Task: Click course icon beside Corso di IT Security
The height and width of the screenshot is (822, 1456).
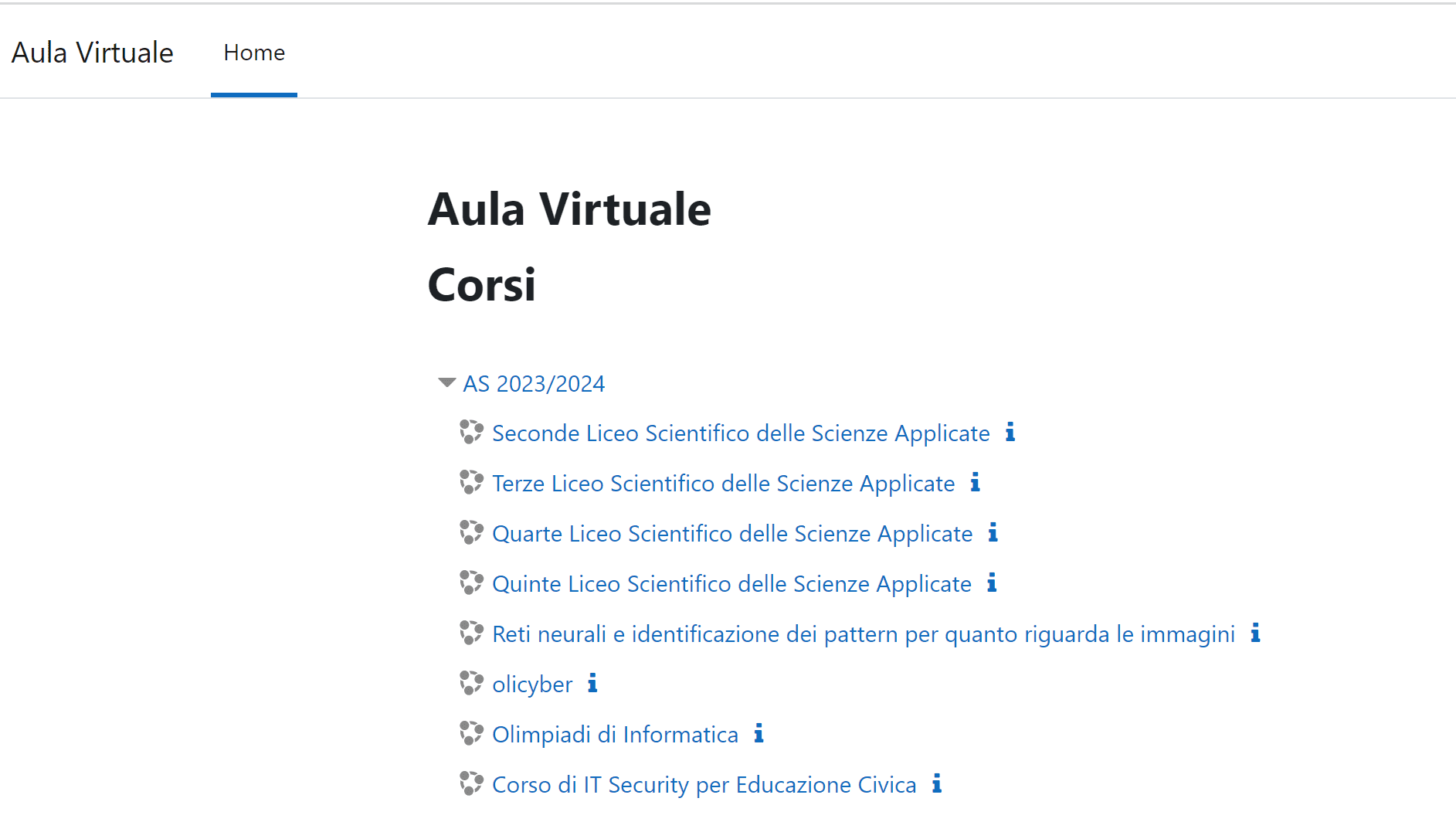Action: [471, 783]
